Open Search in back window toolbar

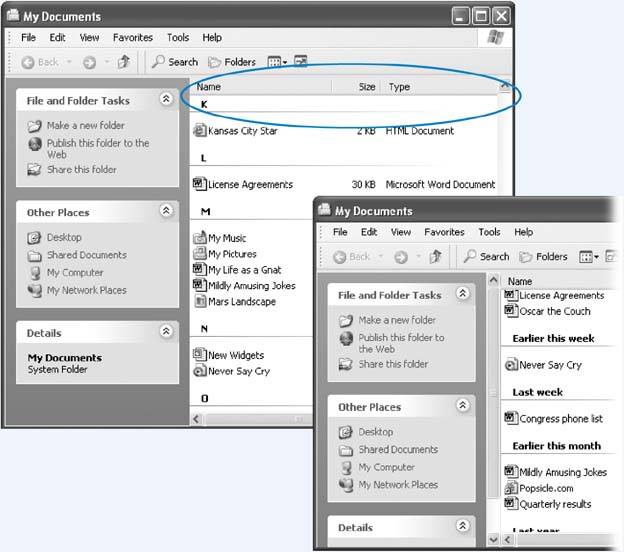coord(175,62)
